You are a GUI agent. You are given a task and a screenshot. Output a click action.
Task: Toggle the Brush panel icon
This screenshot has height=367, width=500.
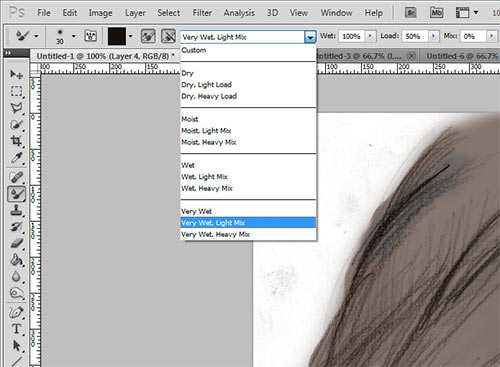coord(91,36)
